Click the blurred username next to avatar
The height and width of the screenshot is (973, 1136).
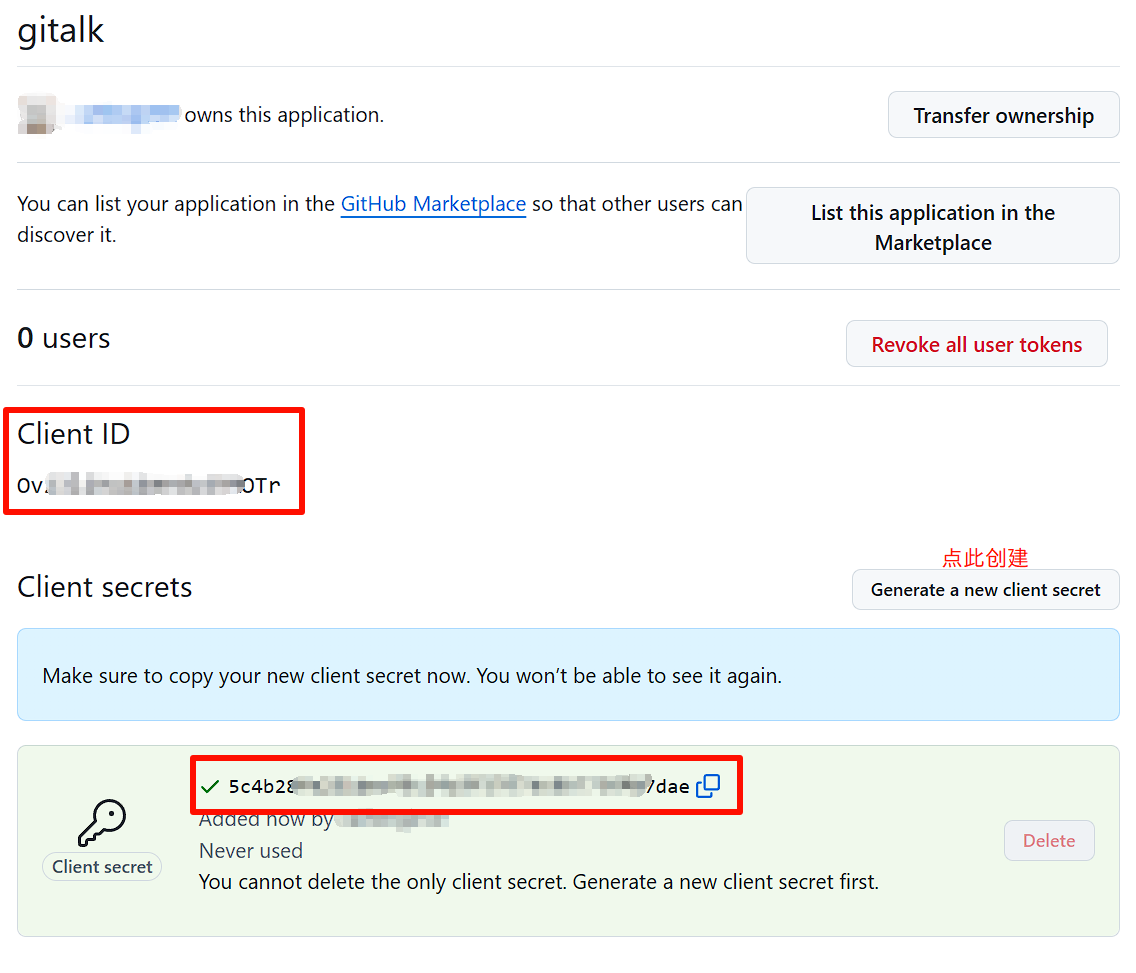tap(121, 114)
